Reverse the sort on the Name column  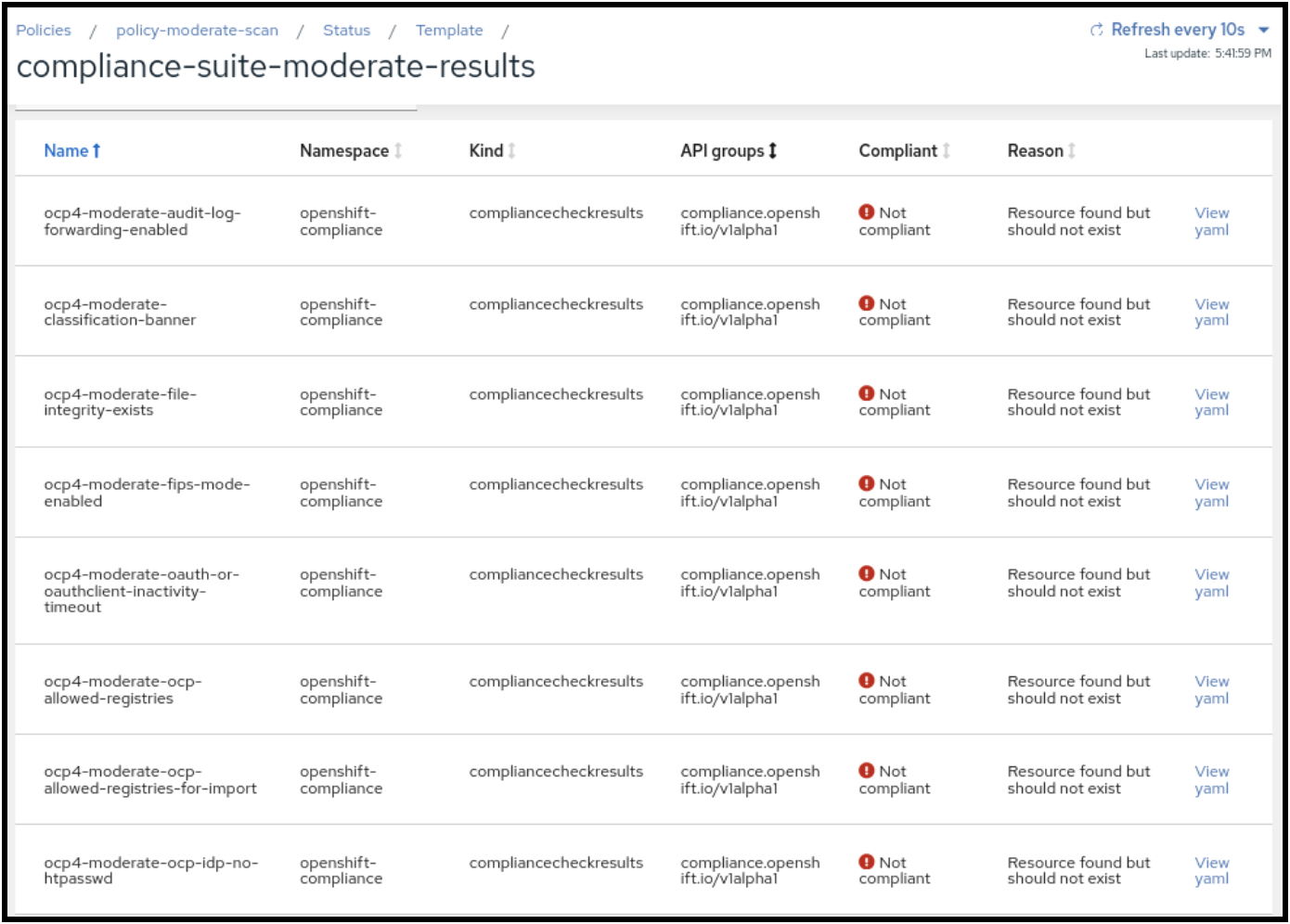click(x=96, y=149)
